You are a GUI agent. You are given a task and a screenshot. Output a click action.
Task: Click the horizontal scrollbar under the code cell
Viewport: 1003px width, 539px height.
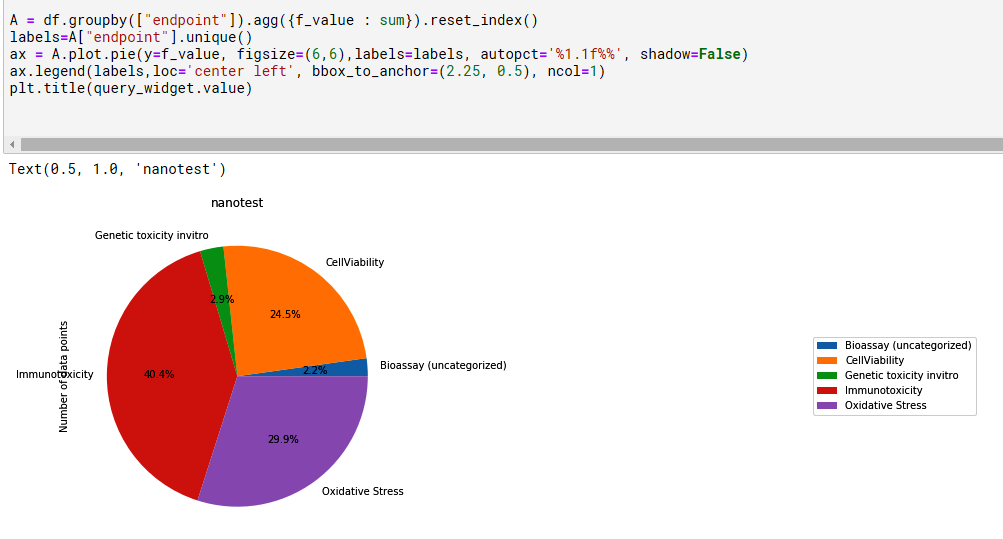pos(500,144)
